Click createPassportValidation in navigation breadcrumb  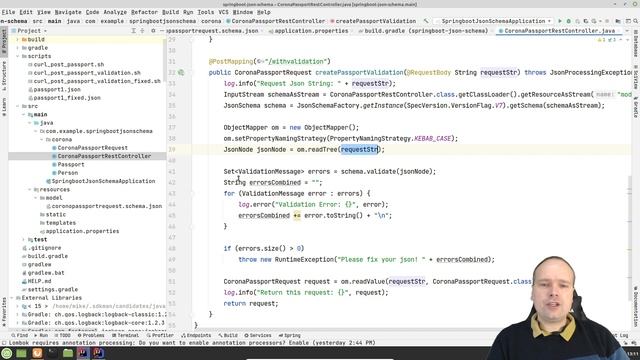click(x=376, y=21)
